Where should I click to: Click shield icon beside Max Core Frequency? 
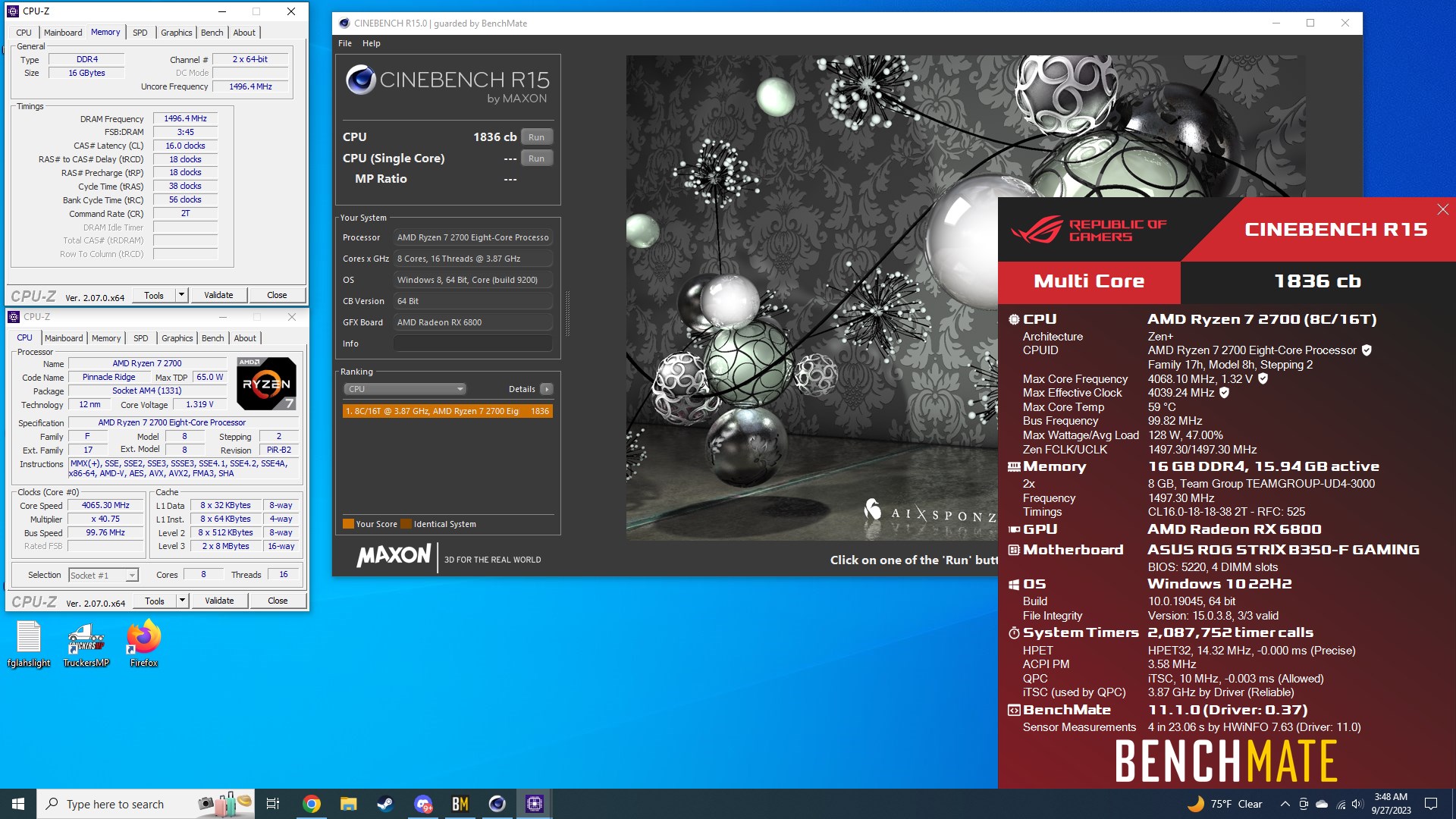(1263, 378)
